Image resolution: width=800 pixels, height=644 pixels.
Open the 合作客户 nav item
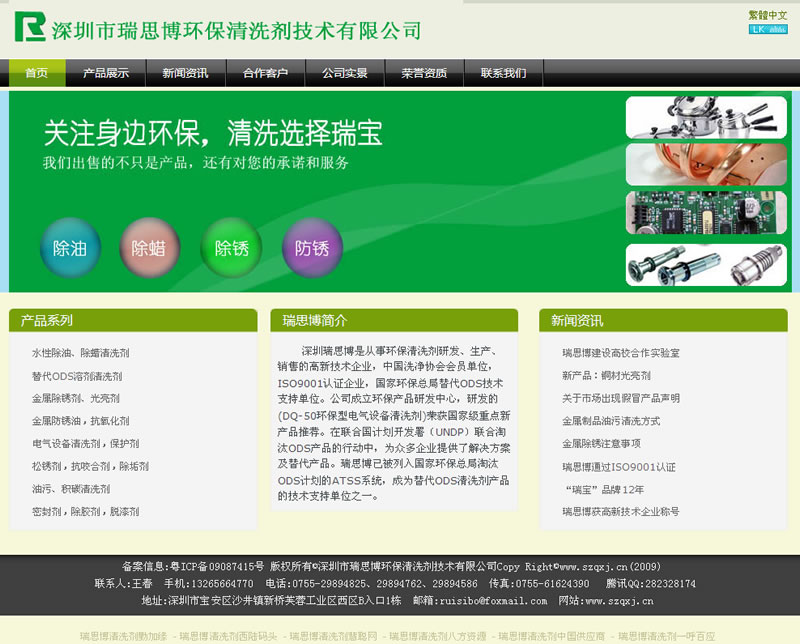point(265,73)
